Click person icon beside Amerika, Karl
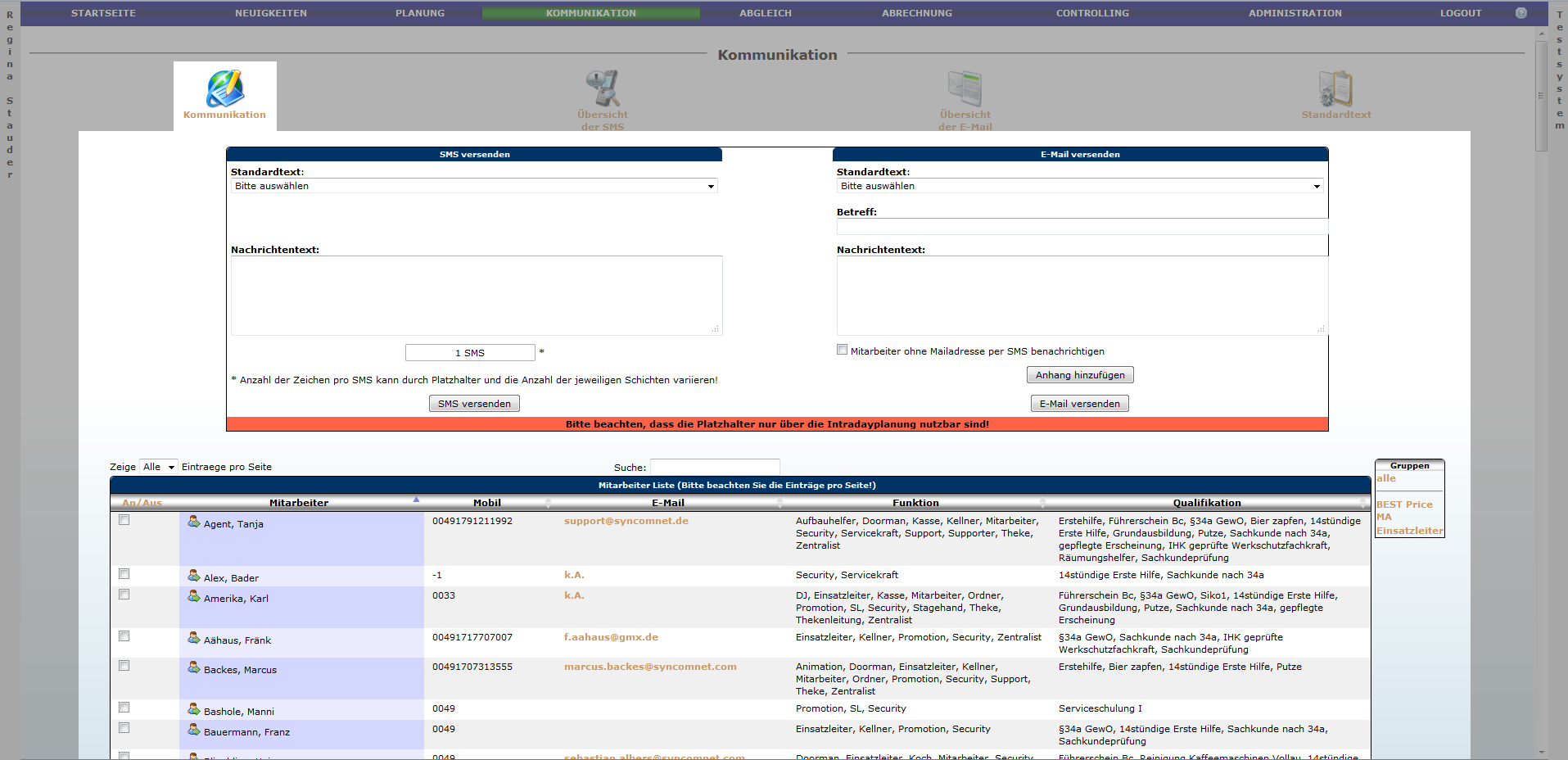This screenshot has width=1568, height=760. (194, 596)
